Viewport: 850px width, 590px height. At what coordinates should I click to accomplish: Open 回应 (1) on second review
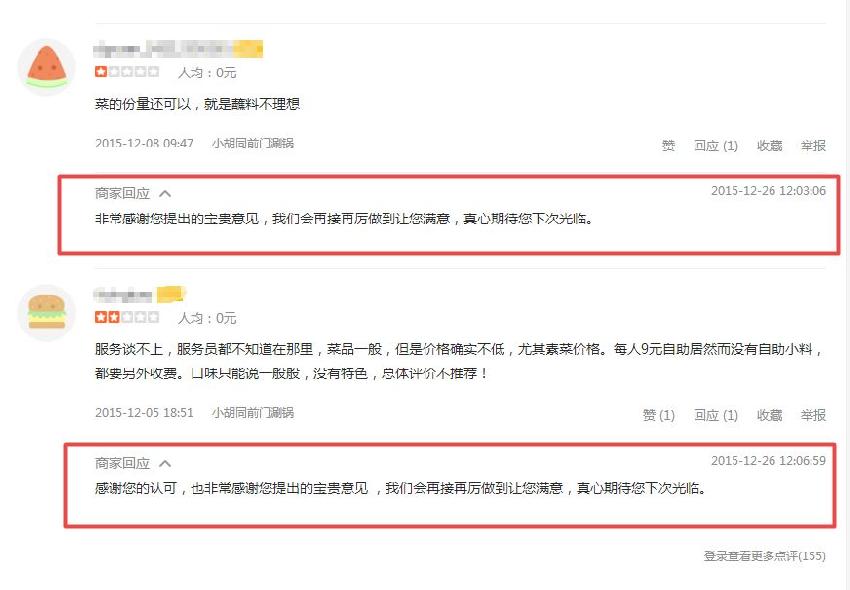pos(716,415)
